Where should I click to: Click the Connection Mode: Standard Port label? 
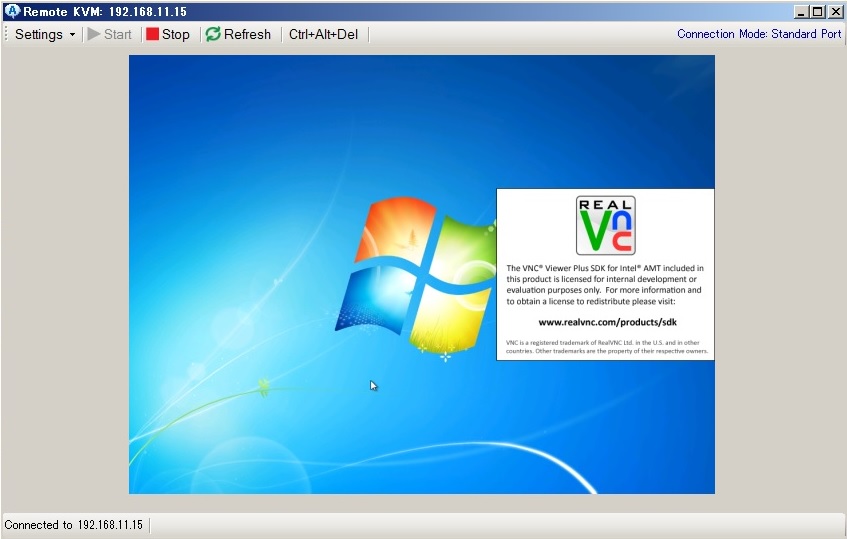759,34
